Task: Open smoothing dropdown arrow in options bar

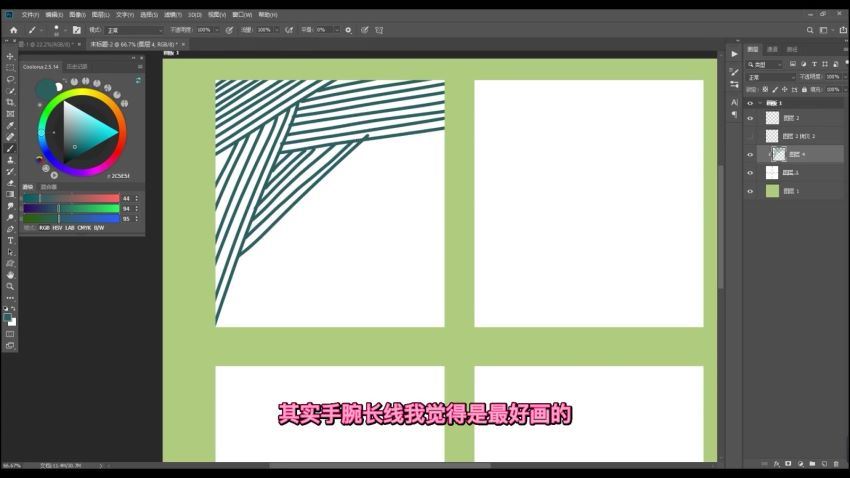Action: coord(336,30)
